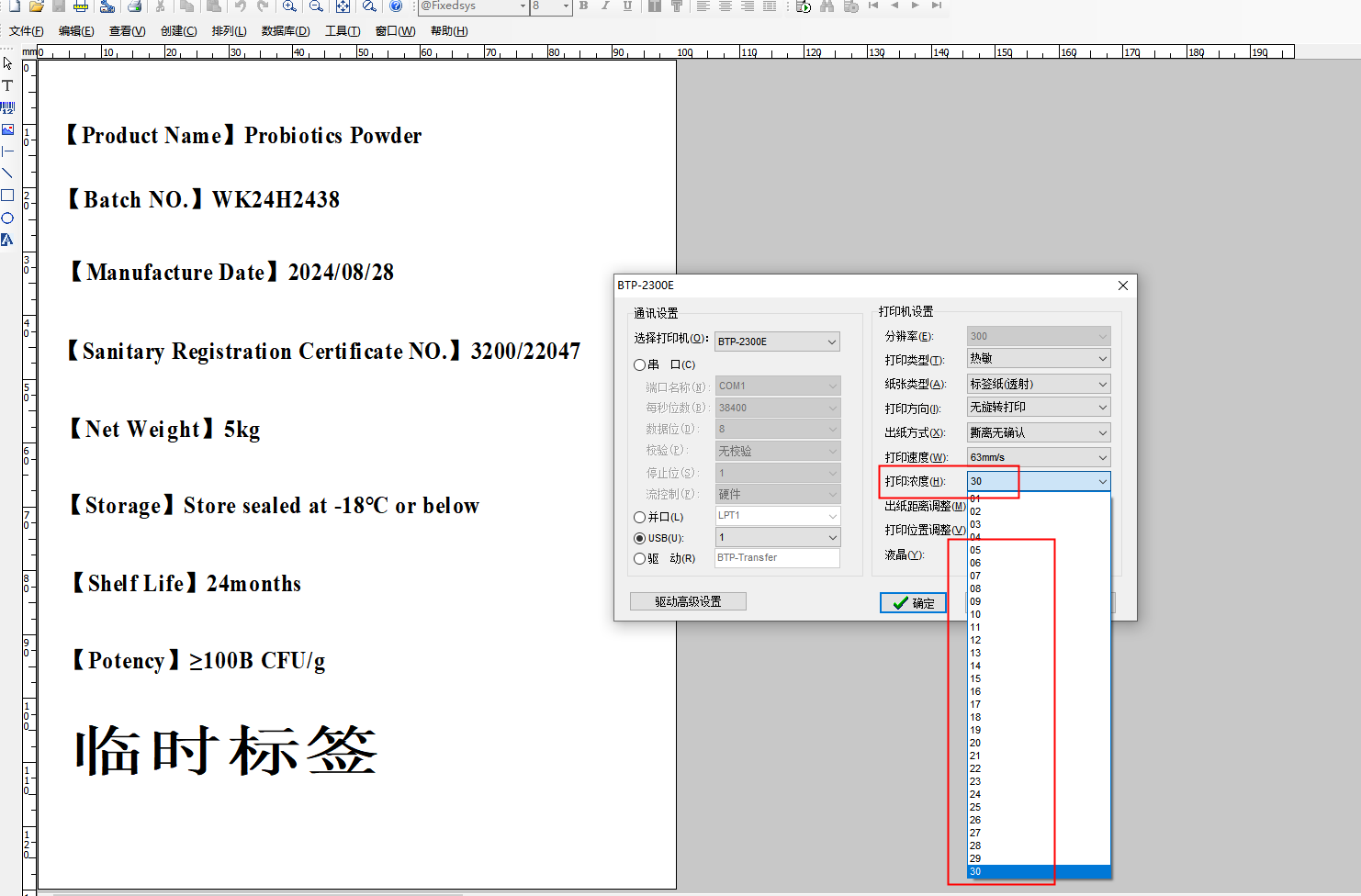Select the Image insert tool
1361x896 pixels.
click(x=7, y=129)
